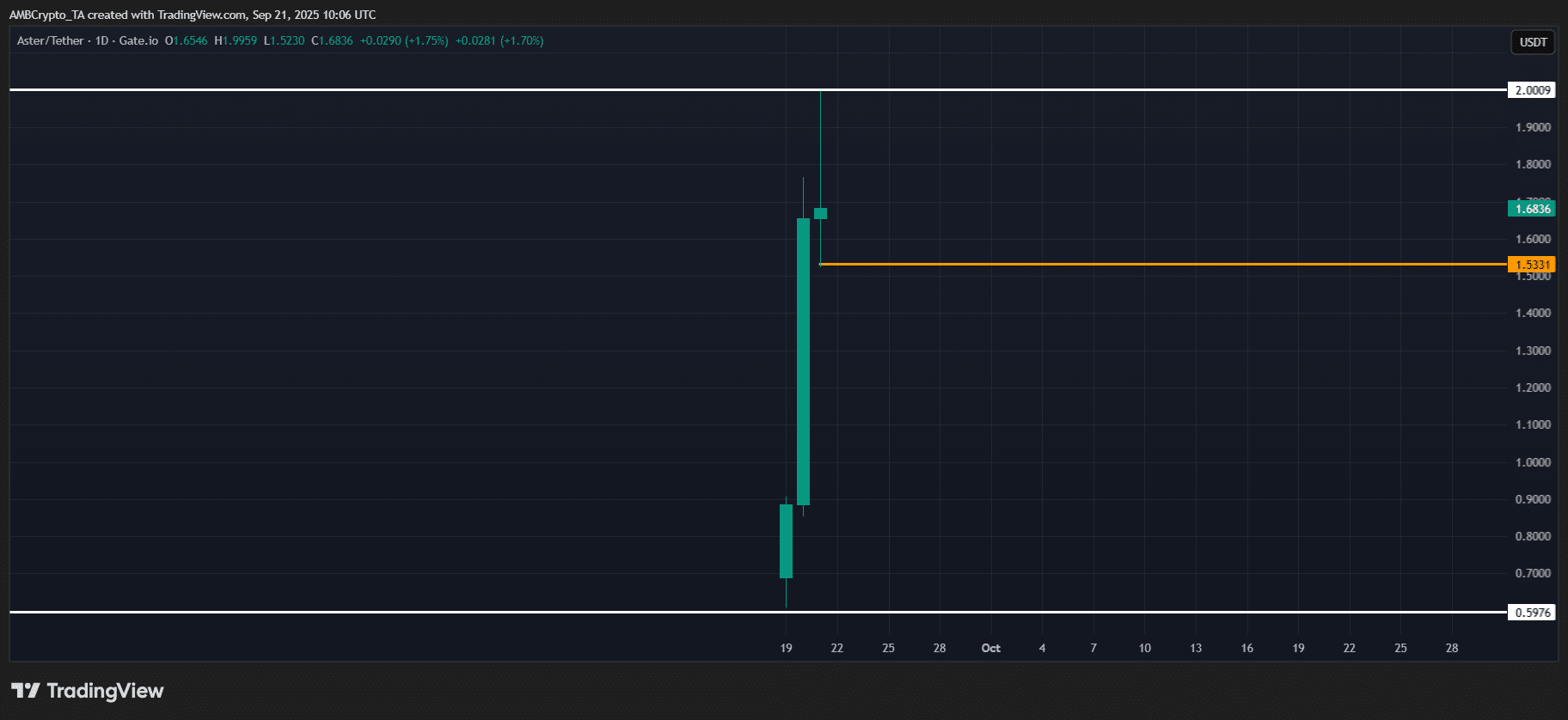Click the TradingView logo
Image resolution: width=1568 pixels, height=720 pixels.
click(88, 691)
